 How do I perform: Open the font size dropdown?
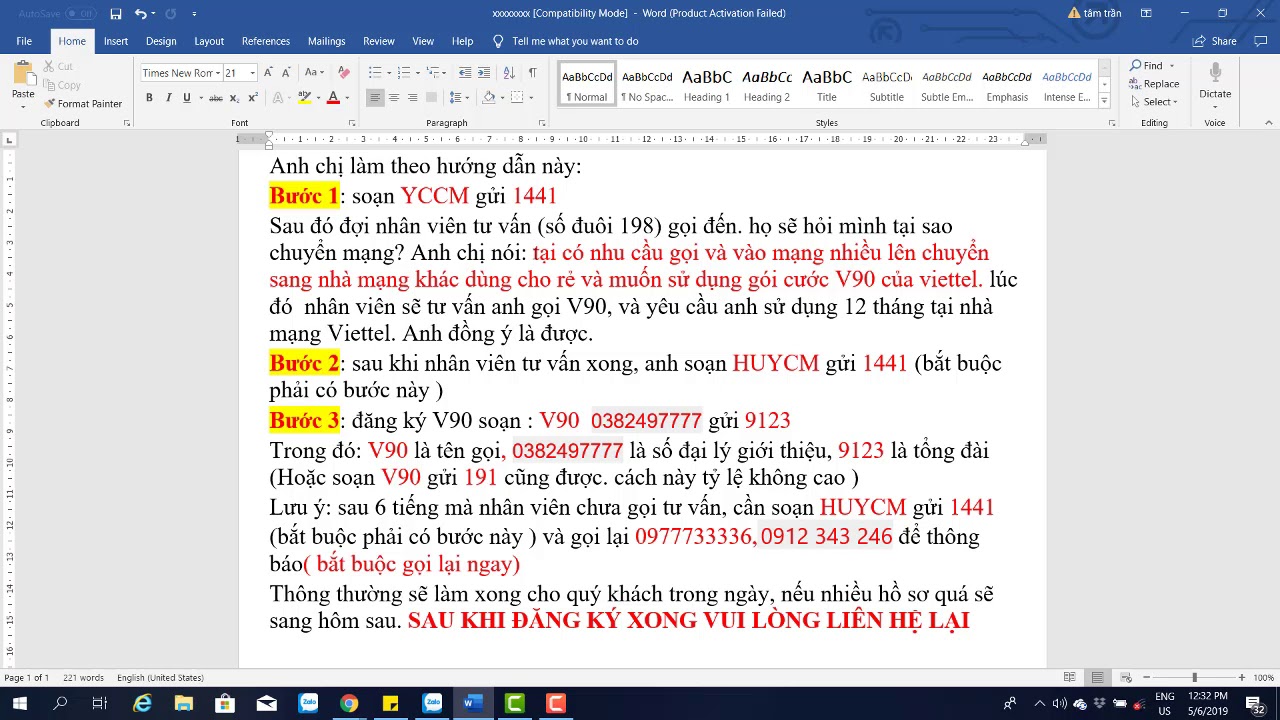pos(252,73)
